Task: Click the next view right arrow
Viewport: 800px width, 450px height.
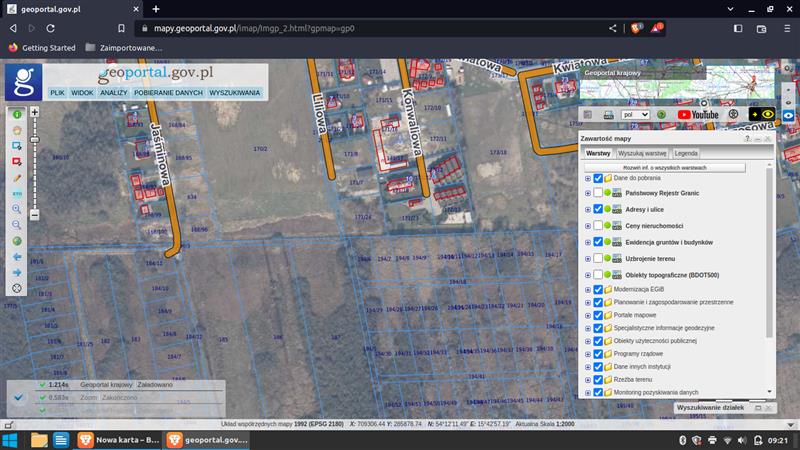Action: point(17,272)
